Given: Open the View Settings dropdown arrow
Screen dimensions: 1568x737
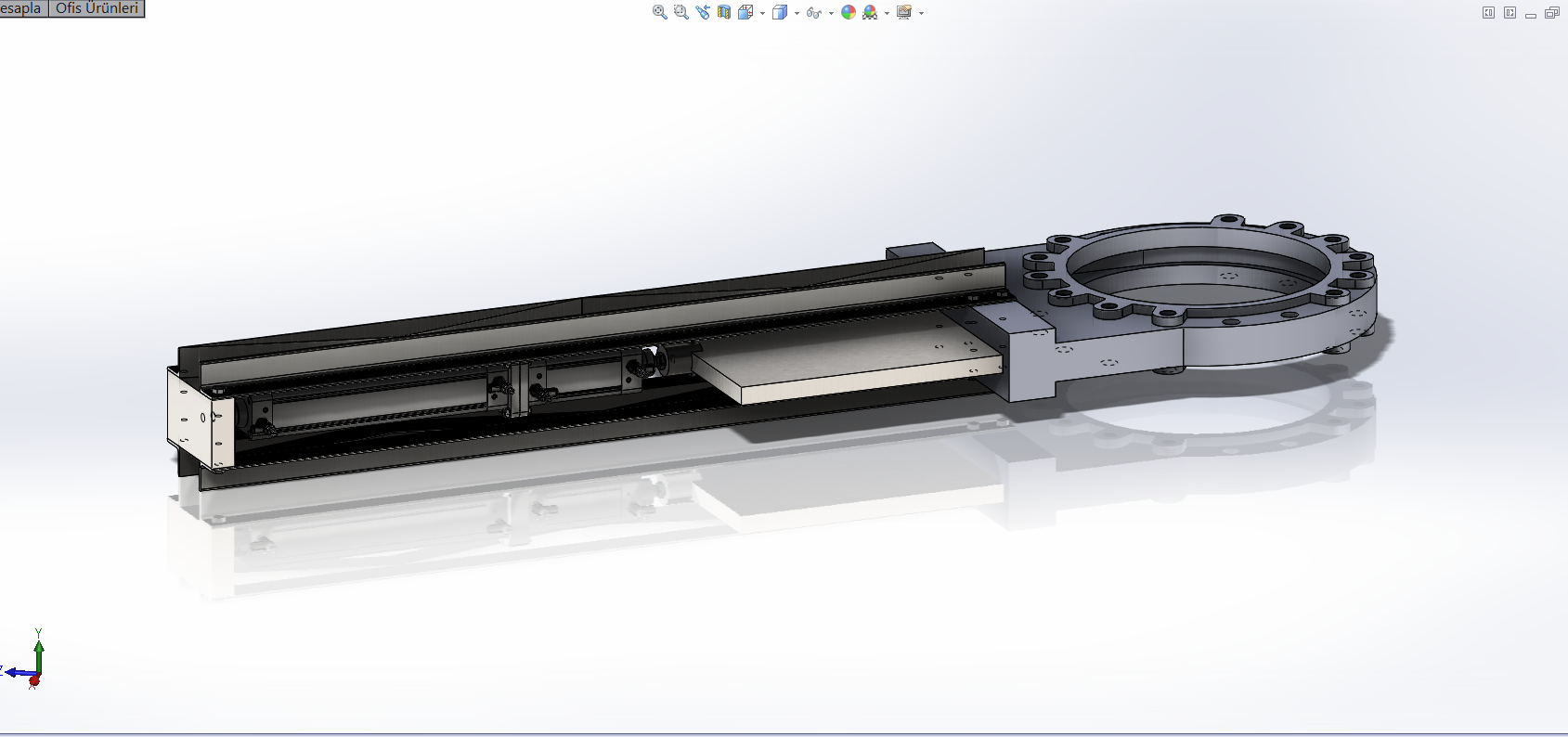Looking at the screenshot, I should coord(921,13).
